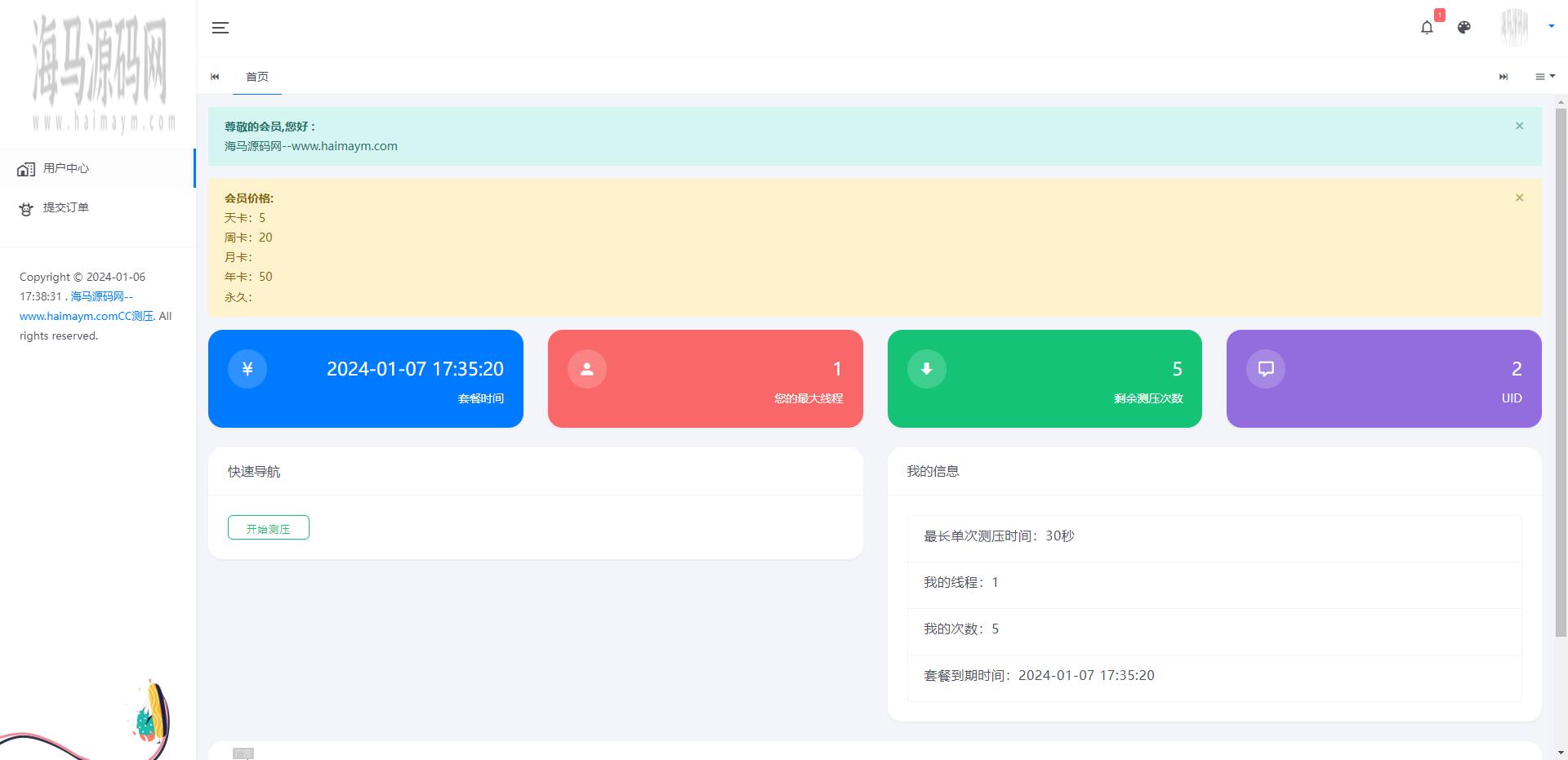
Task: Click the download arrow icon on the green card
Action: [x=926, y=369]
